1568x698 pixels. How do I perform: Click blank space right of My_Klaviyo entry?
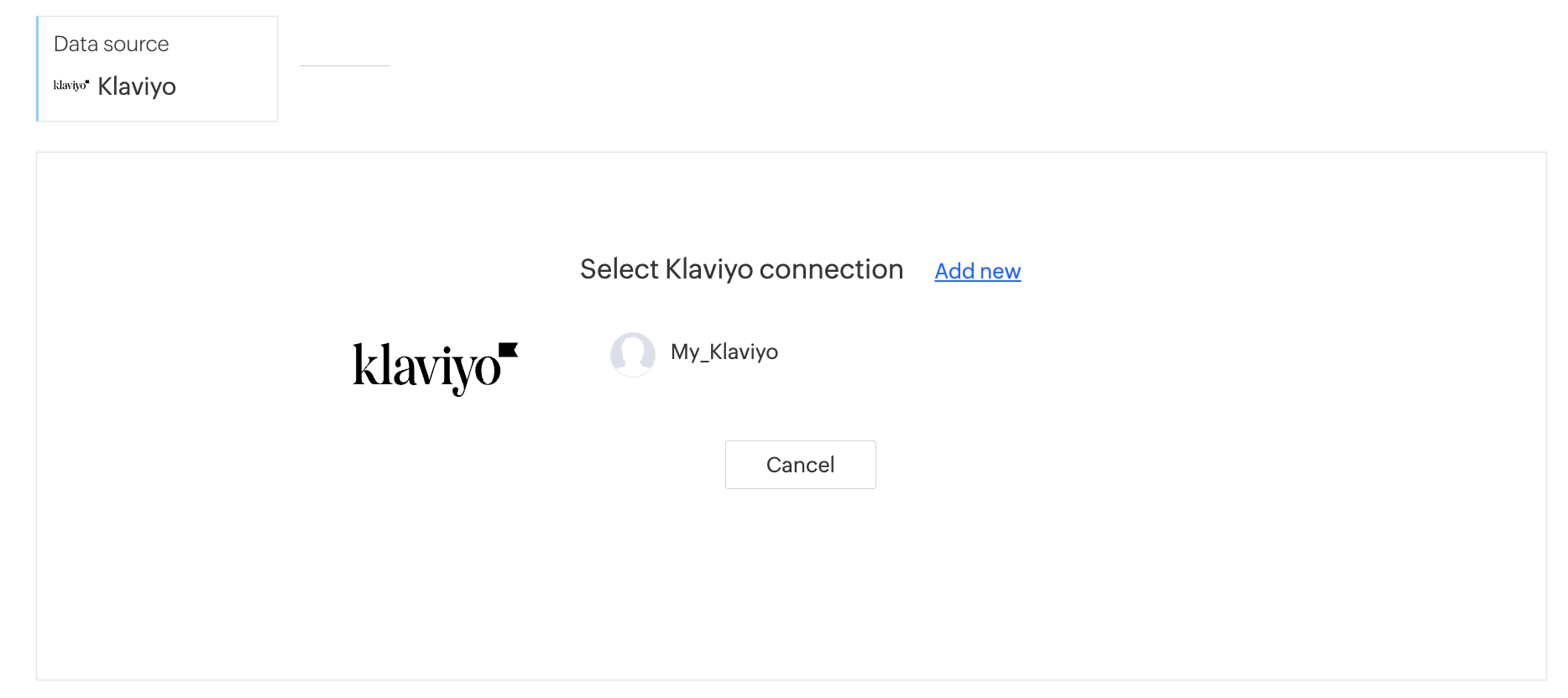tap(1091, 352)
